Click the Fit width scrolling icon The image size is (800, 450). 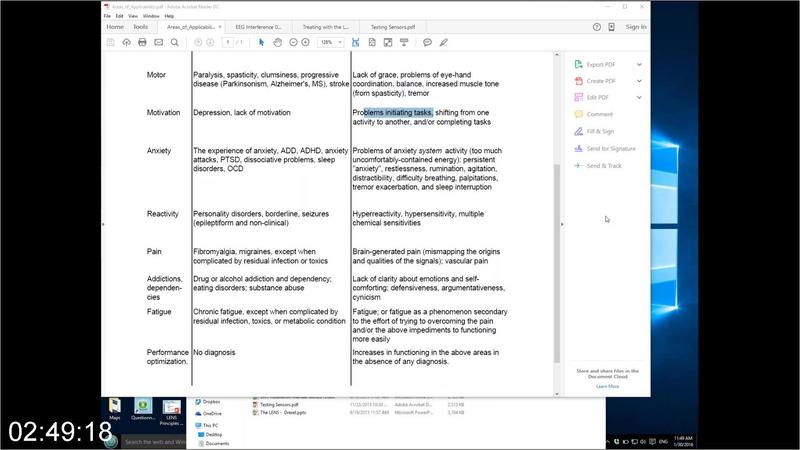pyautogui.click(x=356, y=42)
